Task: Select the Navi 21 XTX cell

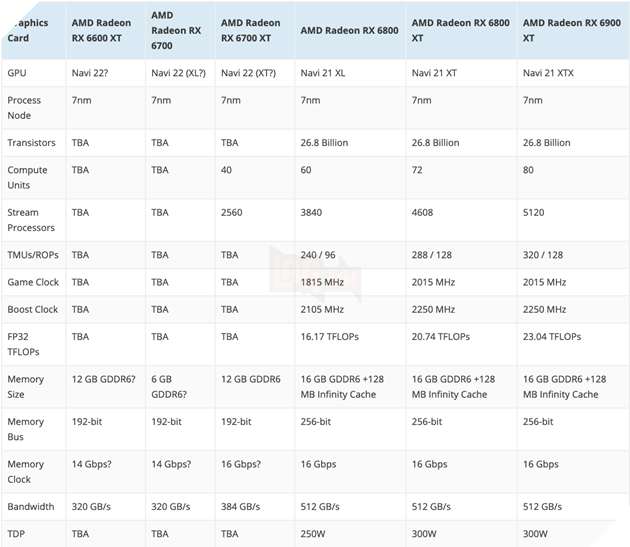Action: 550,73
